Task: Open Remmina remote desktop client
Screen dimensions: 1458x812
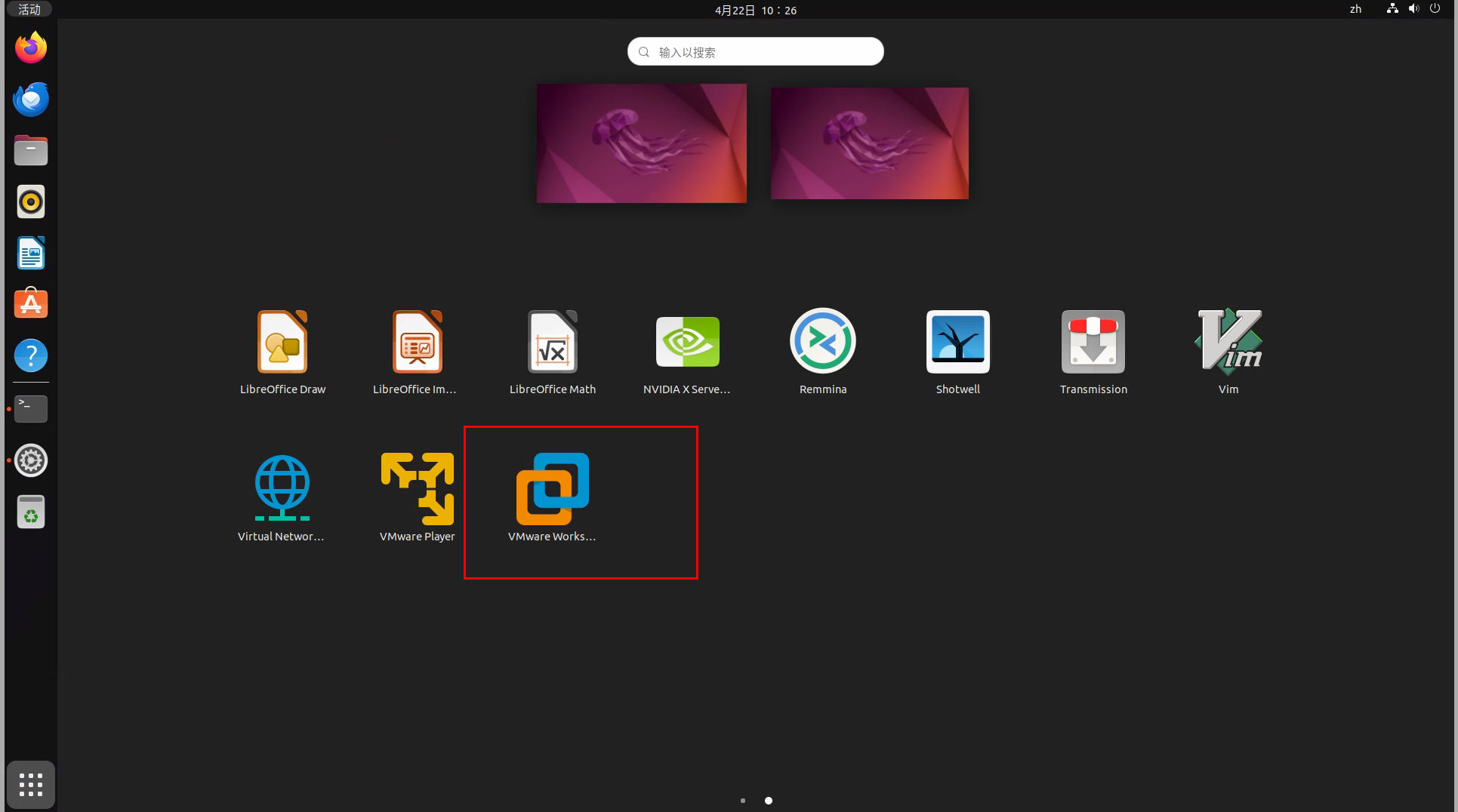Action: [823, 352]
